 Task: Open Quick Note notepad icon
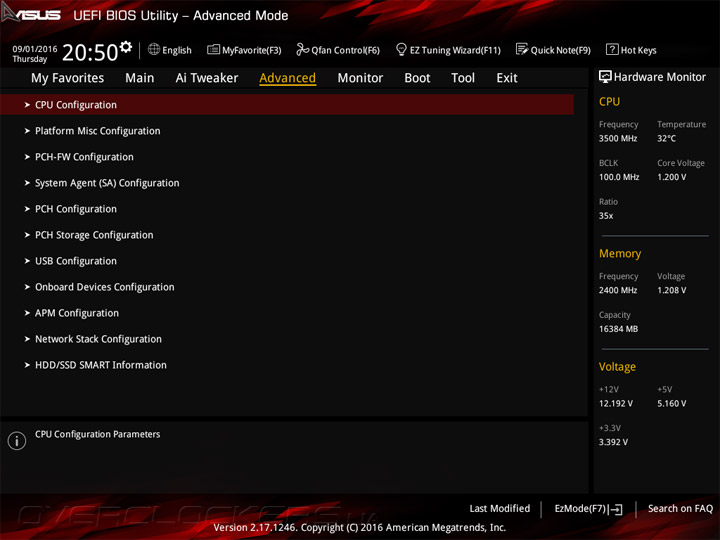522,49
